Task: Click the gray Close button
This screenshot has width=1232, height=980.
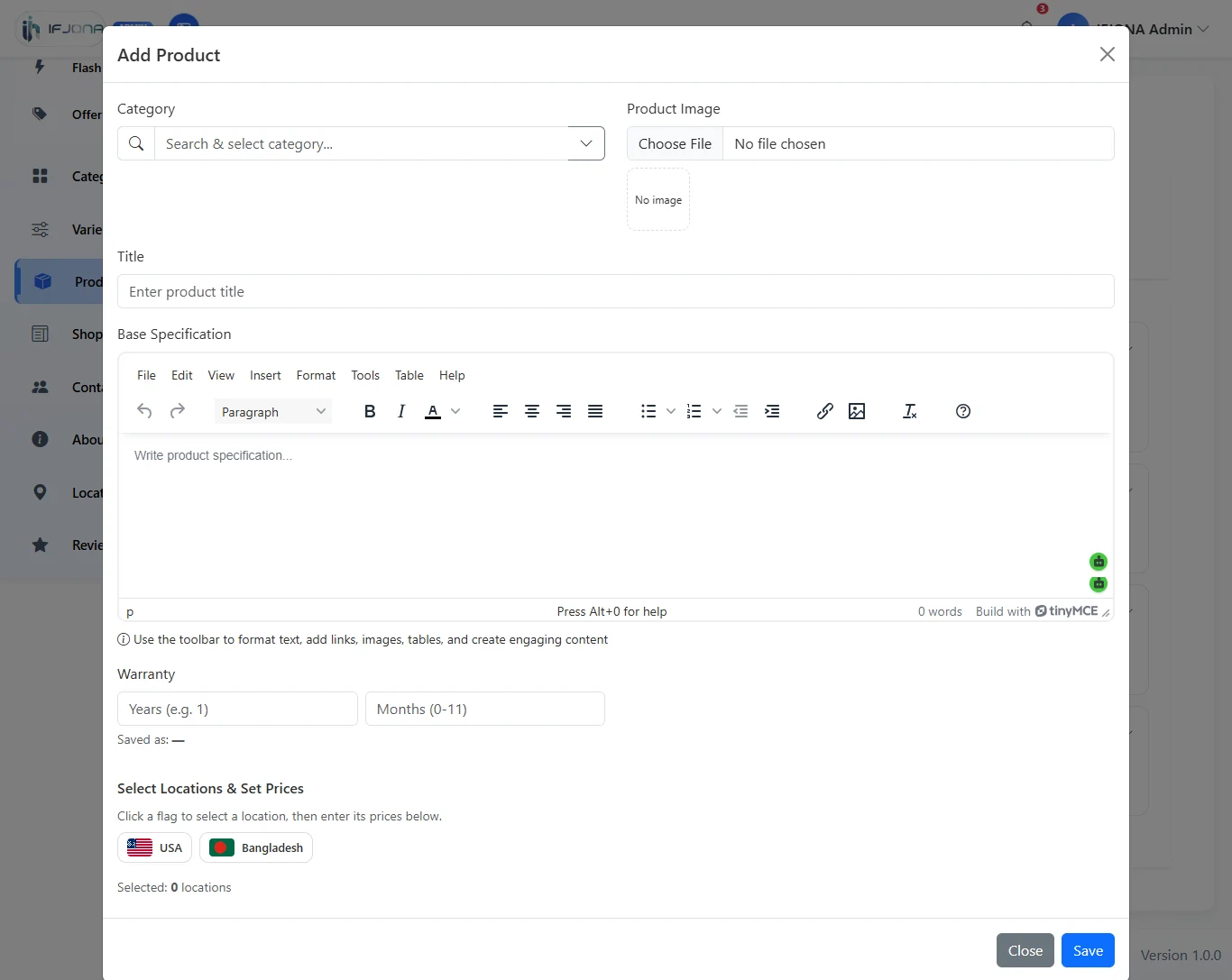Action: pos(1025,950)
